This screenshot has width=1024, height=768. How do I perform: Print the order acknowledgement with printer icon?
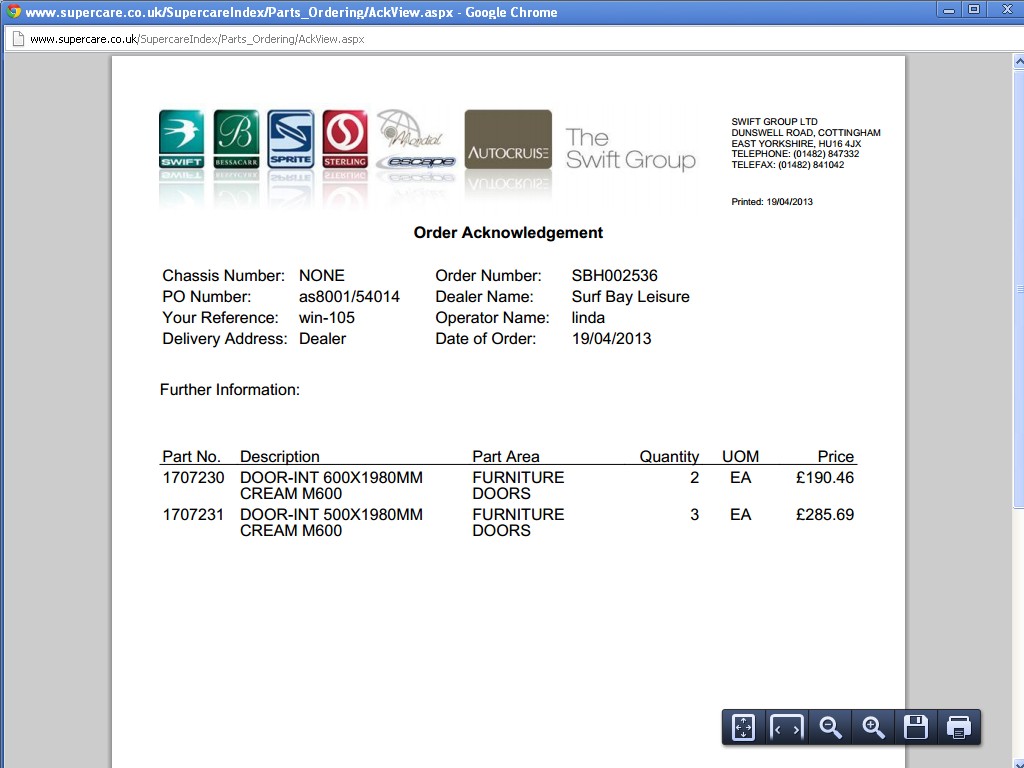pos(959,727)
